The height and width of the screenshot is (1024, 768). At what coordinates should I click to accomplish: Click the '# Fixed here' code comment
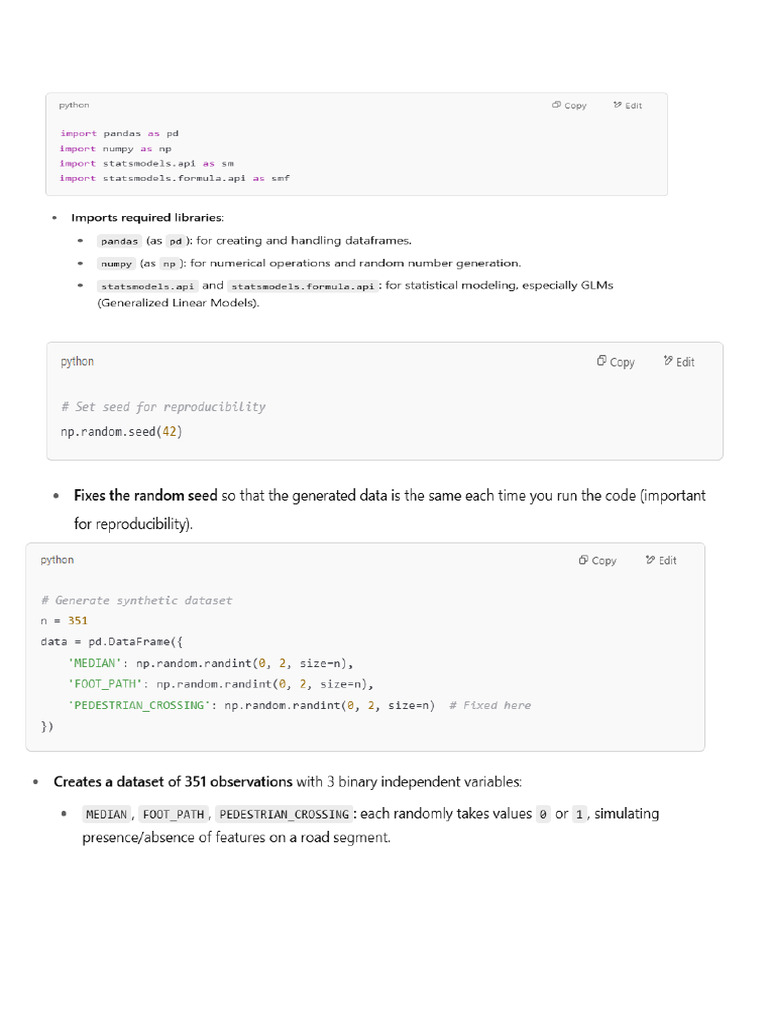[x=490, y=705]
